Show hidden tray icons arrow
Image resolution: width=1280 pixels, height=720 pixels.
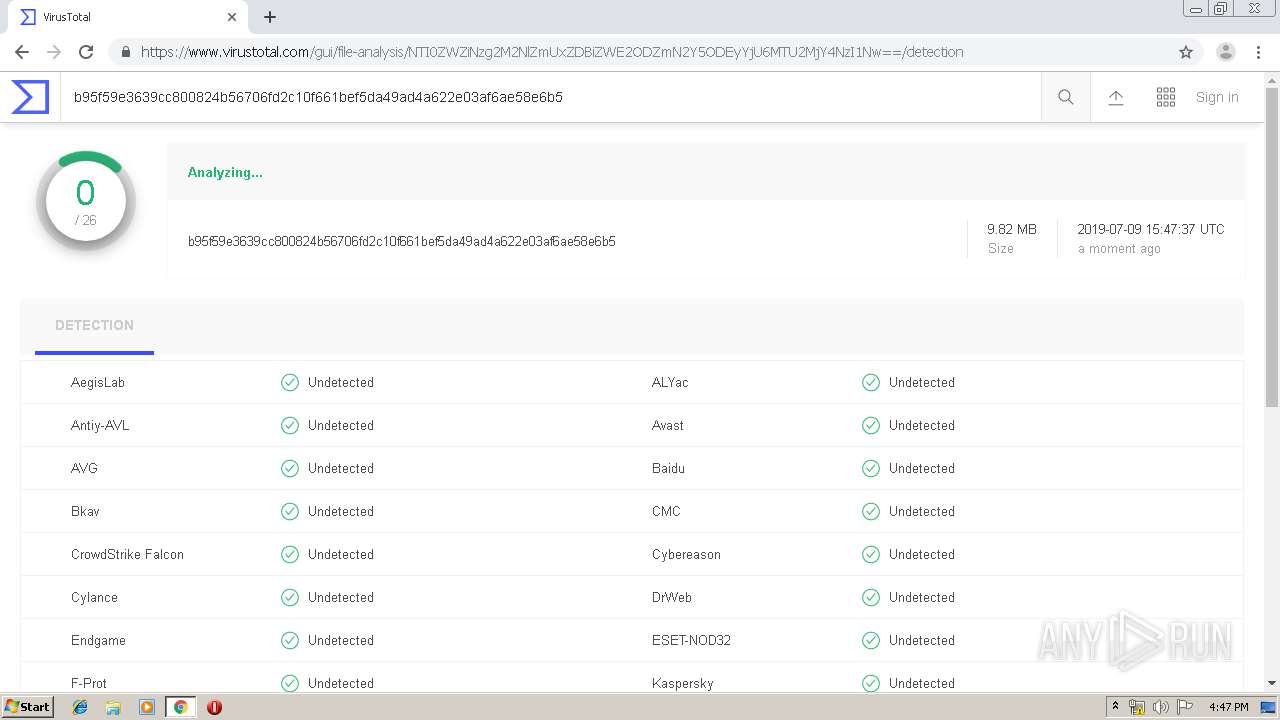(x=1115, y=707)
